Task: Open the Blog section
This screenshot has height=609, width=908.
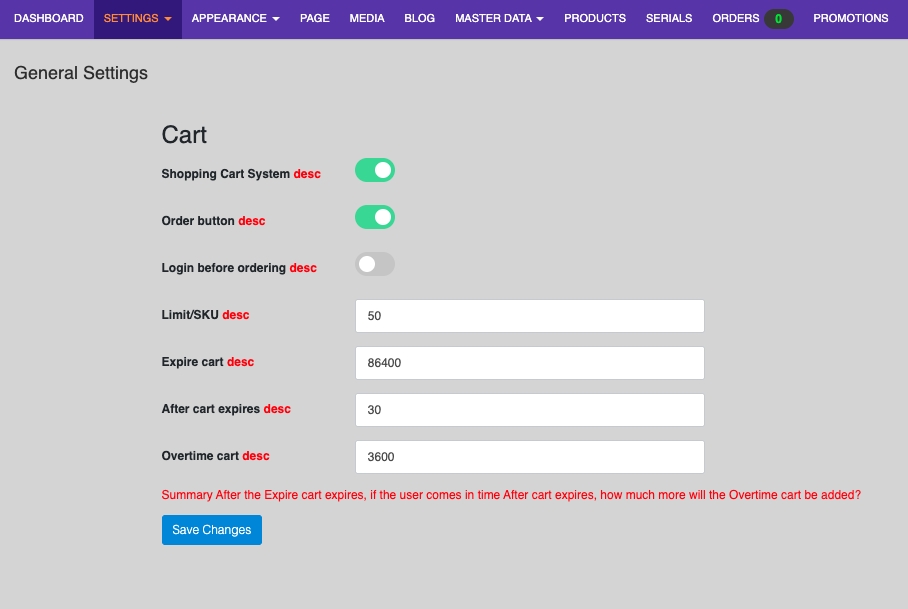Action: (420, 19)
